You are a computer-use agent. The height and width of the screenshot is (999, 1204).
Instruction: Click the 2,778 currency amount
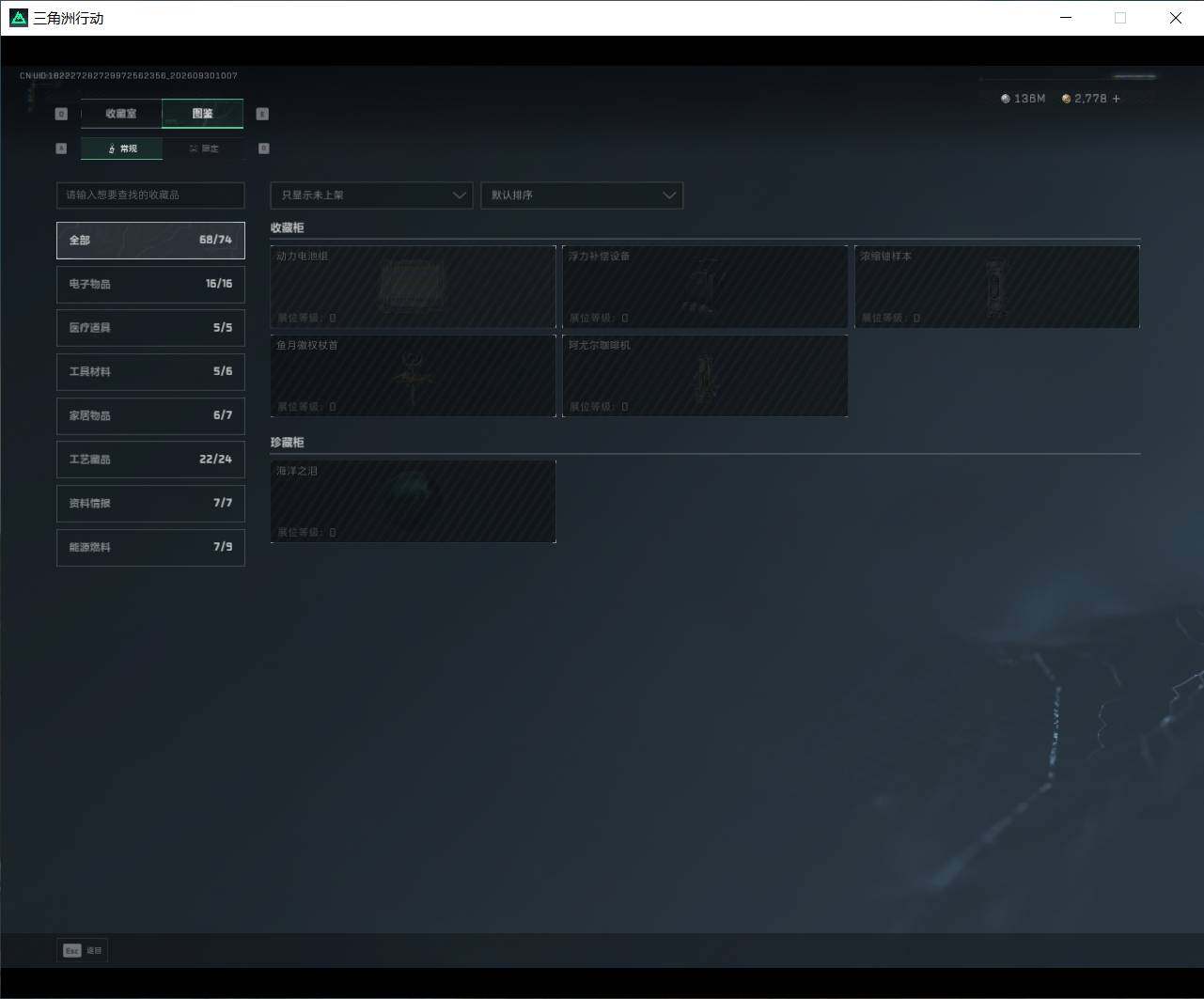pyautogui.click(x=1091, y=99)
